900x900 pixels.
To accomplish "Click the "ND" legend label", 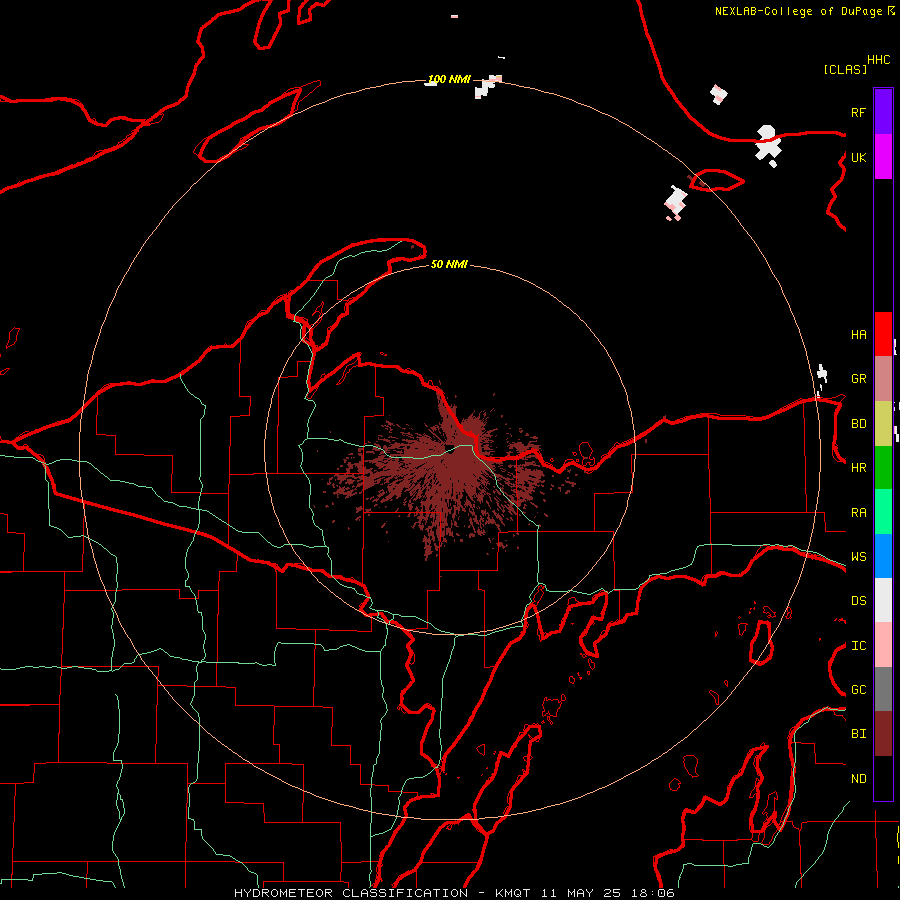I will click(859, 779).
